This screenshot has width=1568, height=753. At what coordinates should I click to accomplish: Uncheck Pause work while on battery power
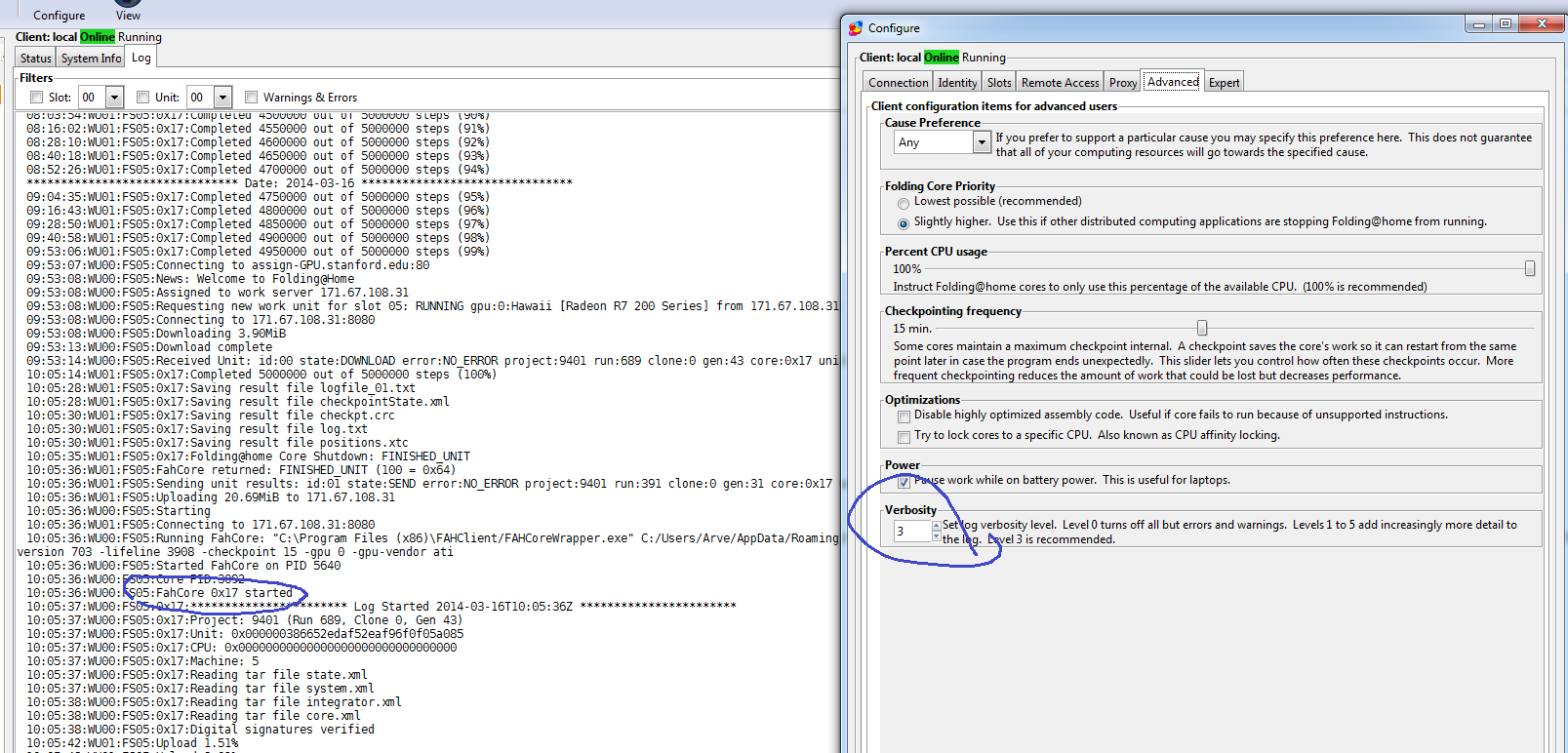click(904, 482)
